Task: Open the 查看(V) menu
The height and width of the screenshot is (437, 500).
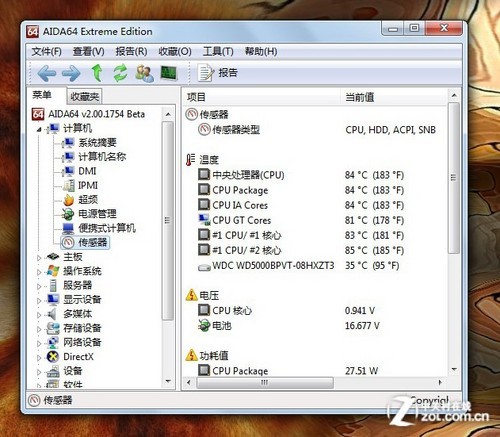Action: coord(88,51)
